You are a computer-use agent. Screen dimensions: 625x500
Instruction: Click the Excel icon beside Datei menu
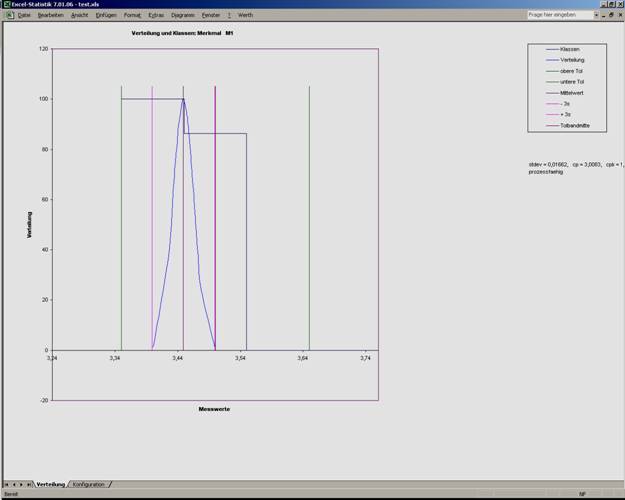coord(8,15)
